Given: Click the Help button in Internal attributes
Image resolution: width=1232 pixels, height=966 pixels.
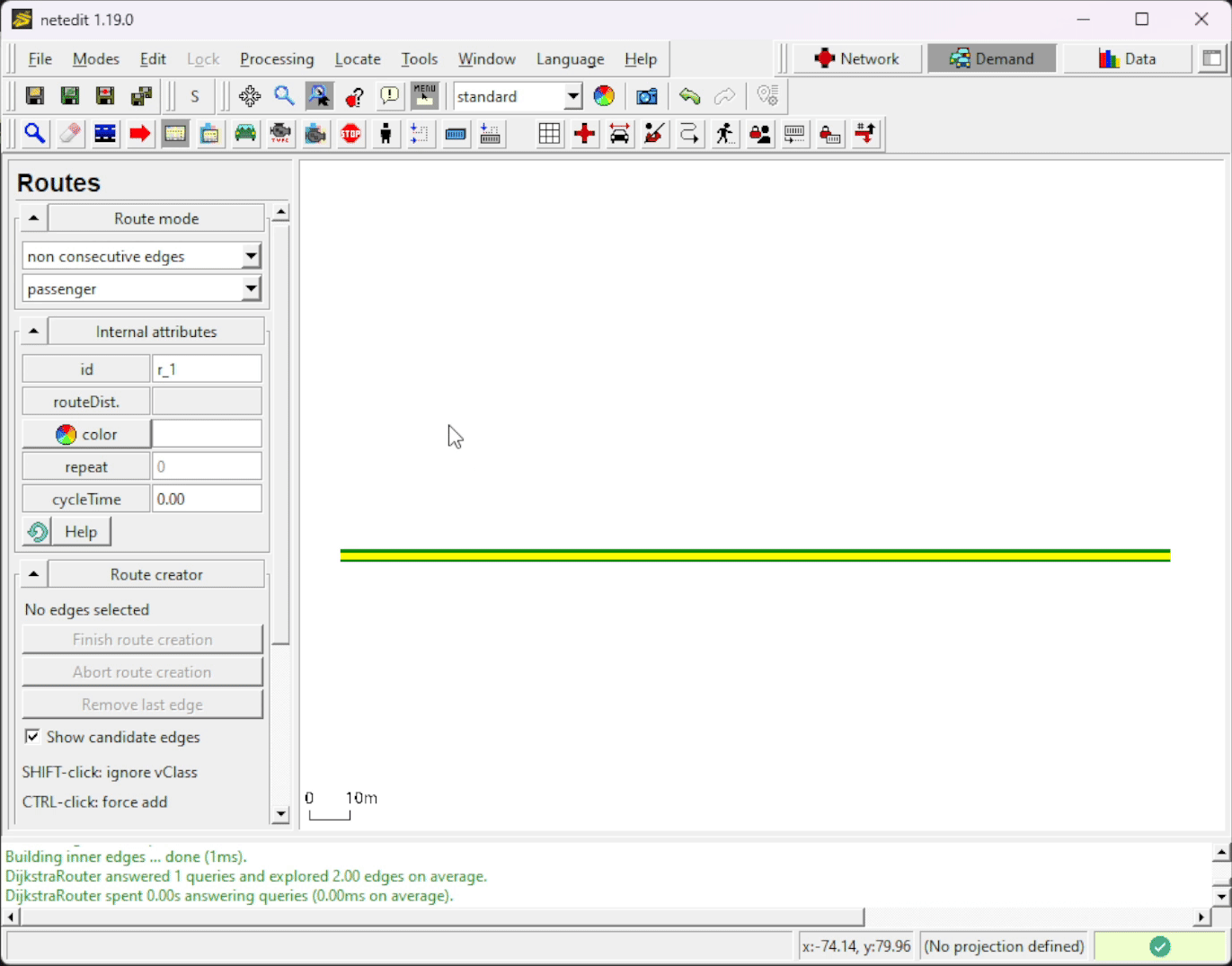Looking at the screenshot, I should [x=80, y=532].
